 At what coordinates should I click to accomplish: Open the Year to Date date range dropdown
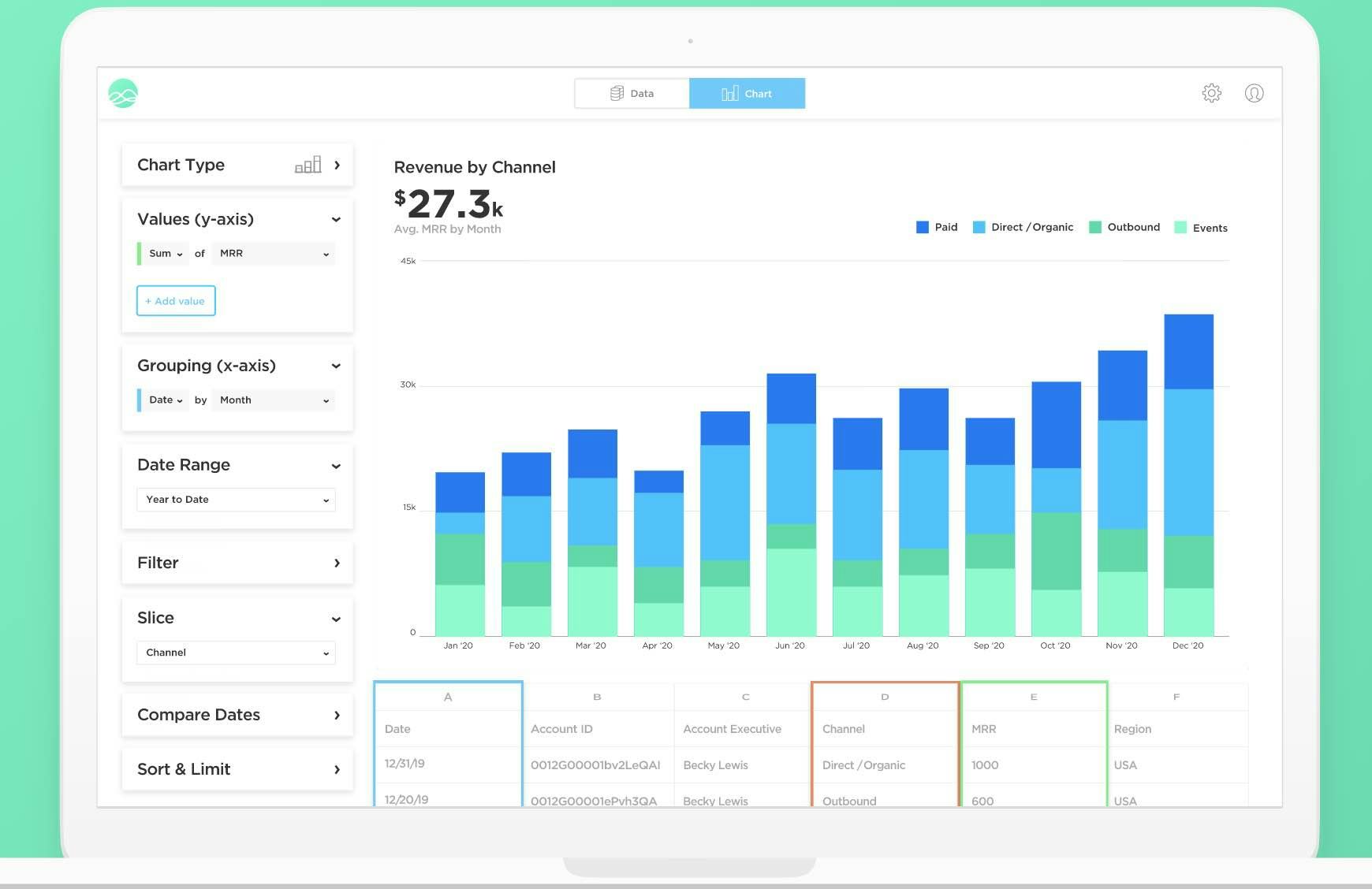click(236, 499)
